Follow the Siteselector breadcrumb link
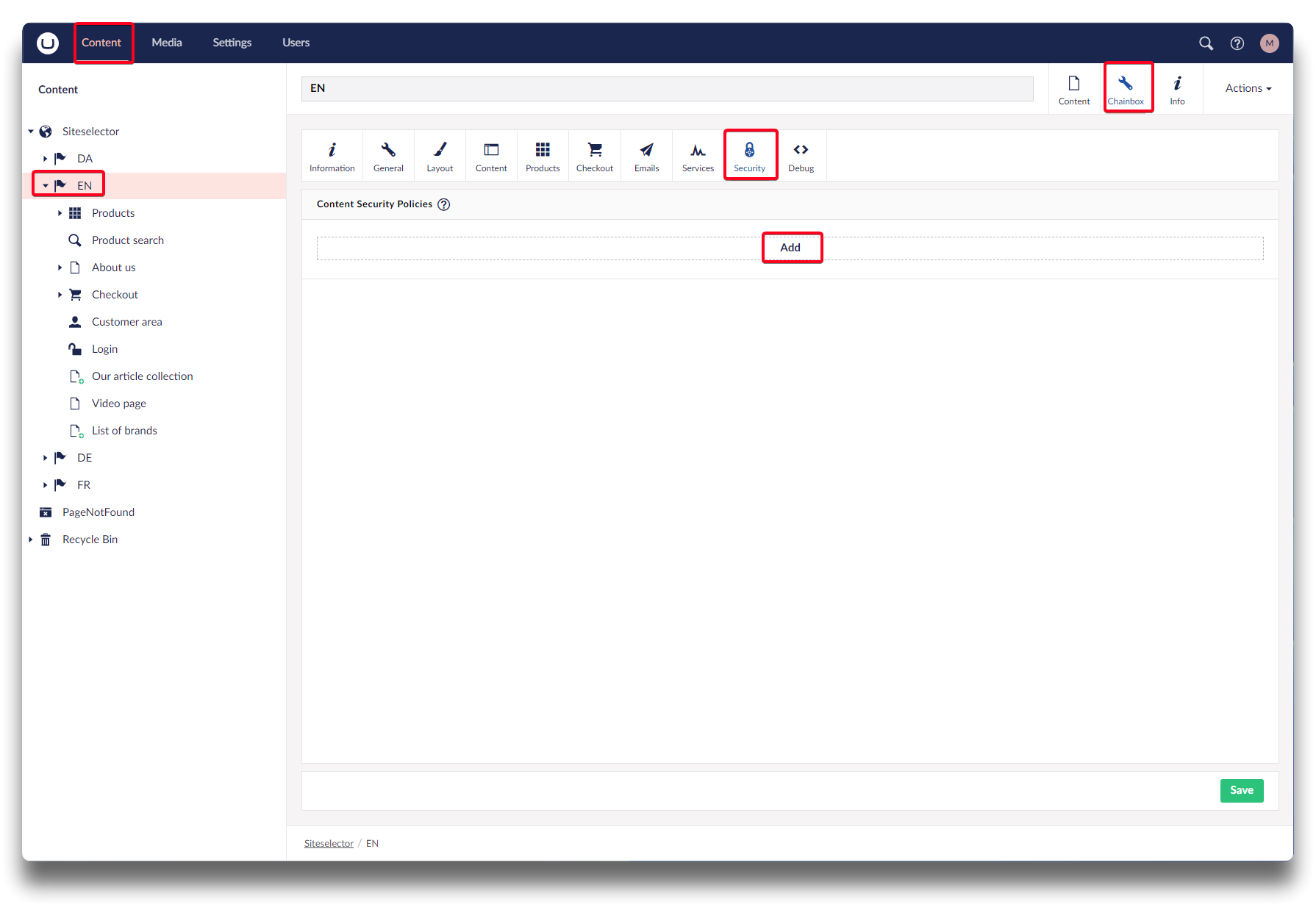1316x907 pixels. [329, 844]
